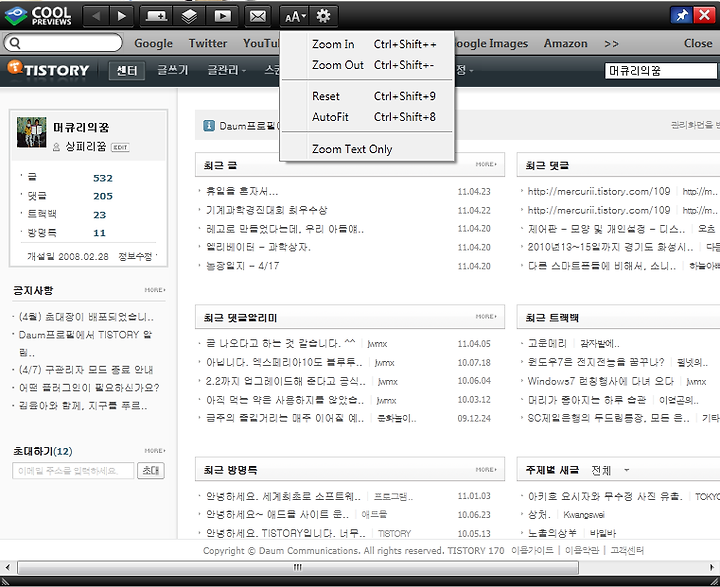Screen dimensions: 720x587
Task: Open the text size aA dropdown
Action: pyautogui.click(x=294, y=17)
